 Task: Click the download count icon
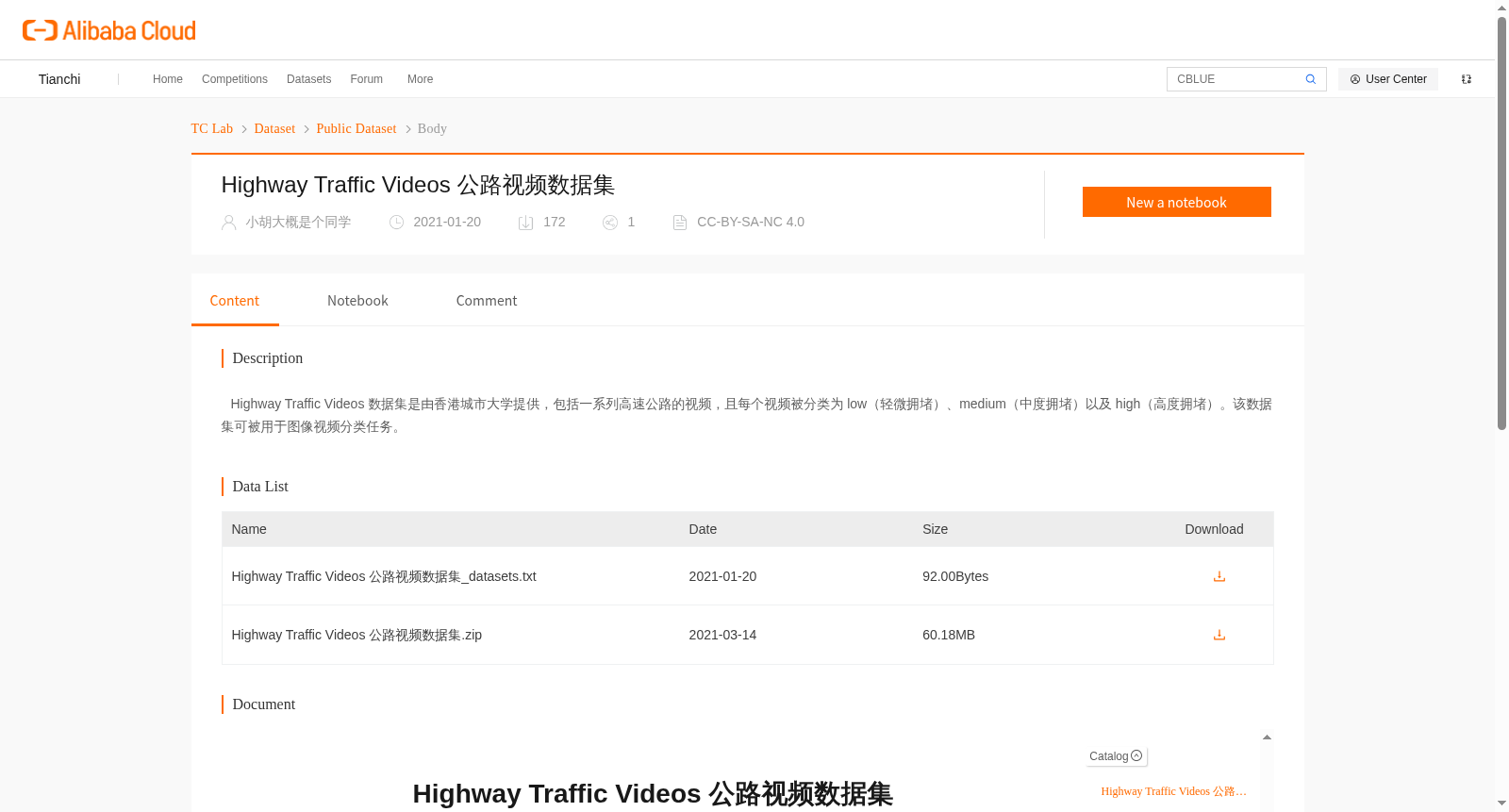coord(526,223)
